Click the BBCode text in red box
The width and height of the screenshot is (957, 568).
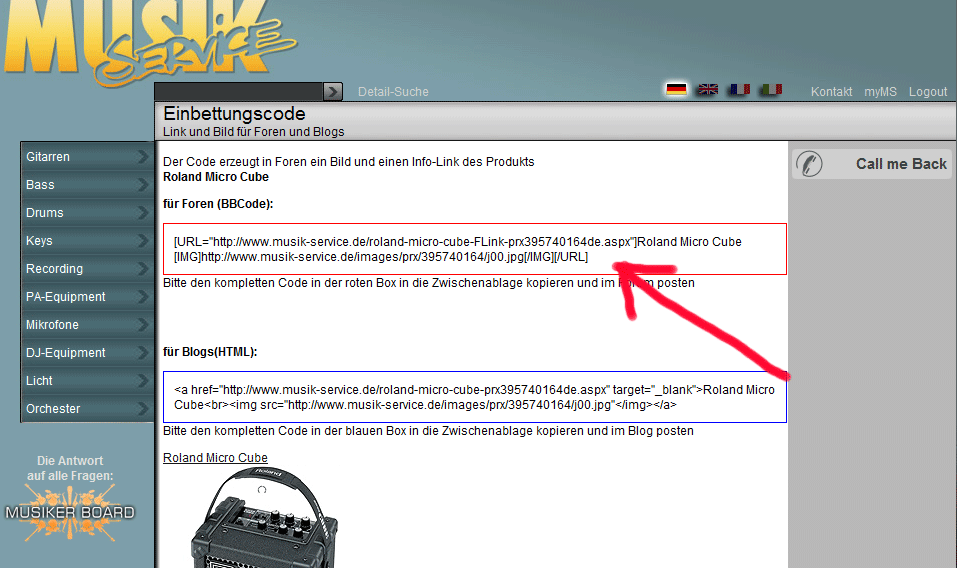pyautogui.click(x=458, y=250)
